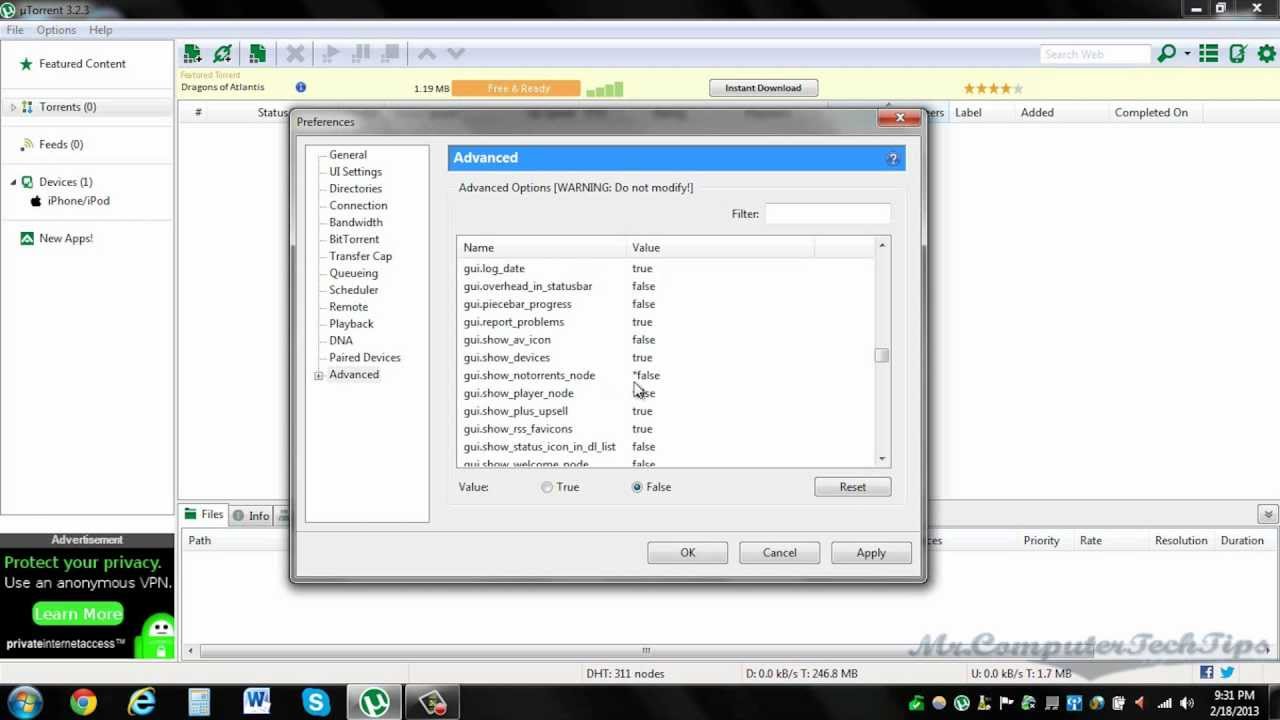The image size is (1280, 720).
Task: Open the Options menu
Action: coord(56,30)
